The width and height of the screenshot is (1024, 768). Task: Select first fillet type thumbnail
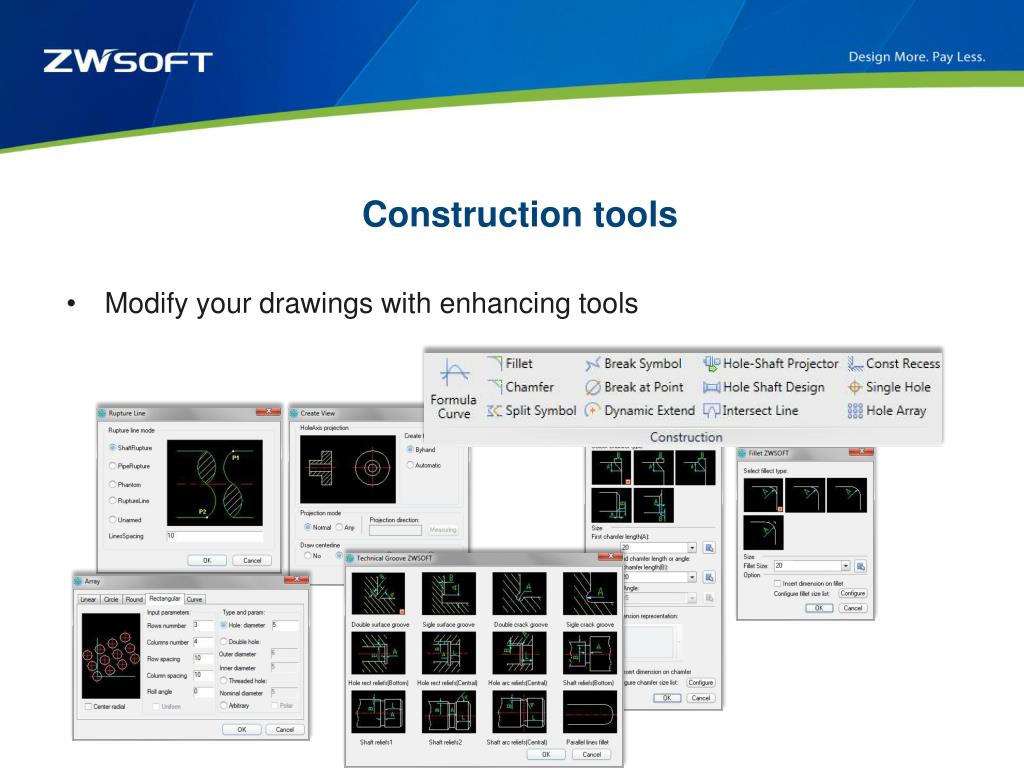(763, 495)
